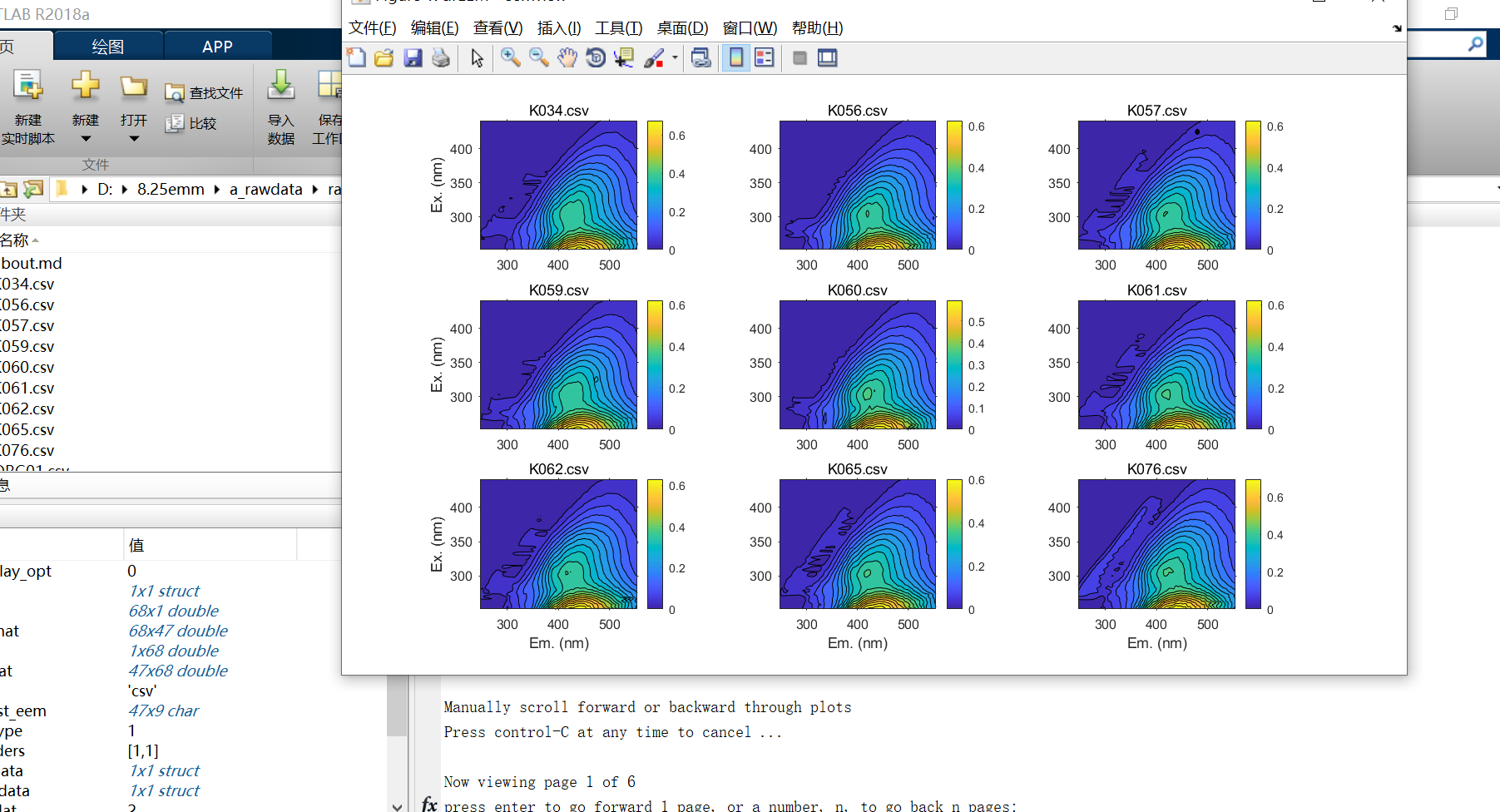The width and height of the screenshot is (1500, 812).
Task: Click the D: path segment
Action: click(105, 190)
